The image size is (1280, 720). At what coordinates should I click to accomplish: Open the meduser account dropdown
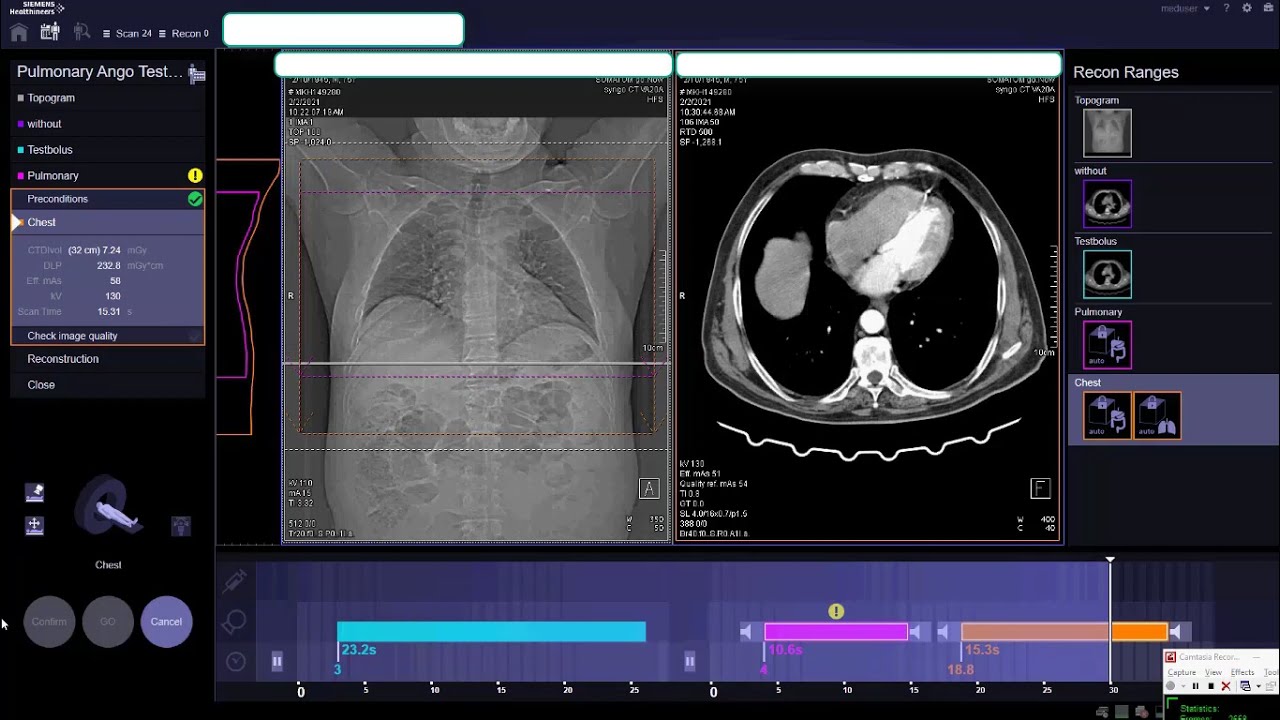[1185, 8]
